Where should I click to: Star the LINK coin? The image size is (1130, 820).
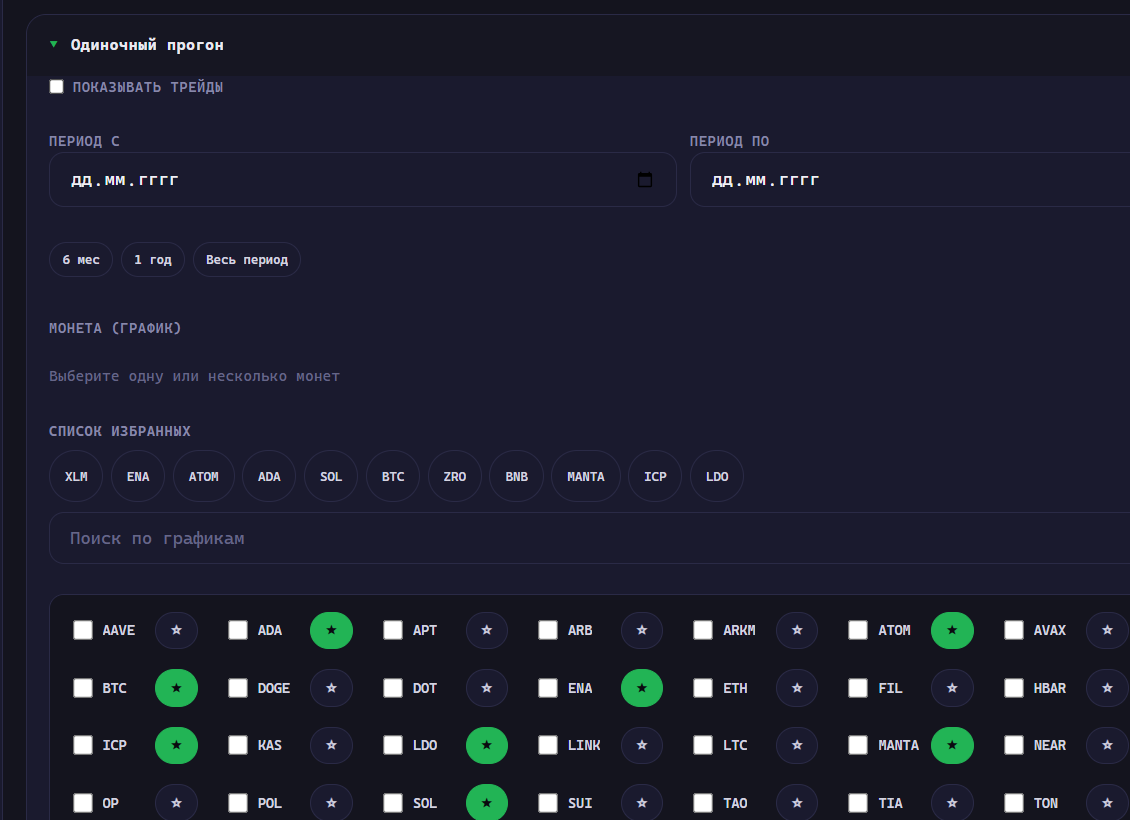pyautogui.click(x=641, y=744)
